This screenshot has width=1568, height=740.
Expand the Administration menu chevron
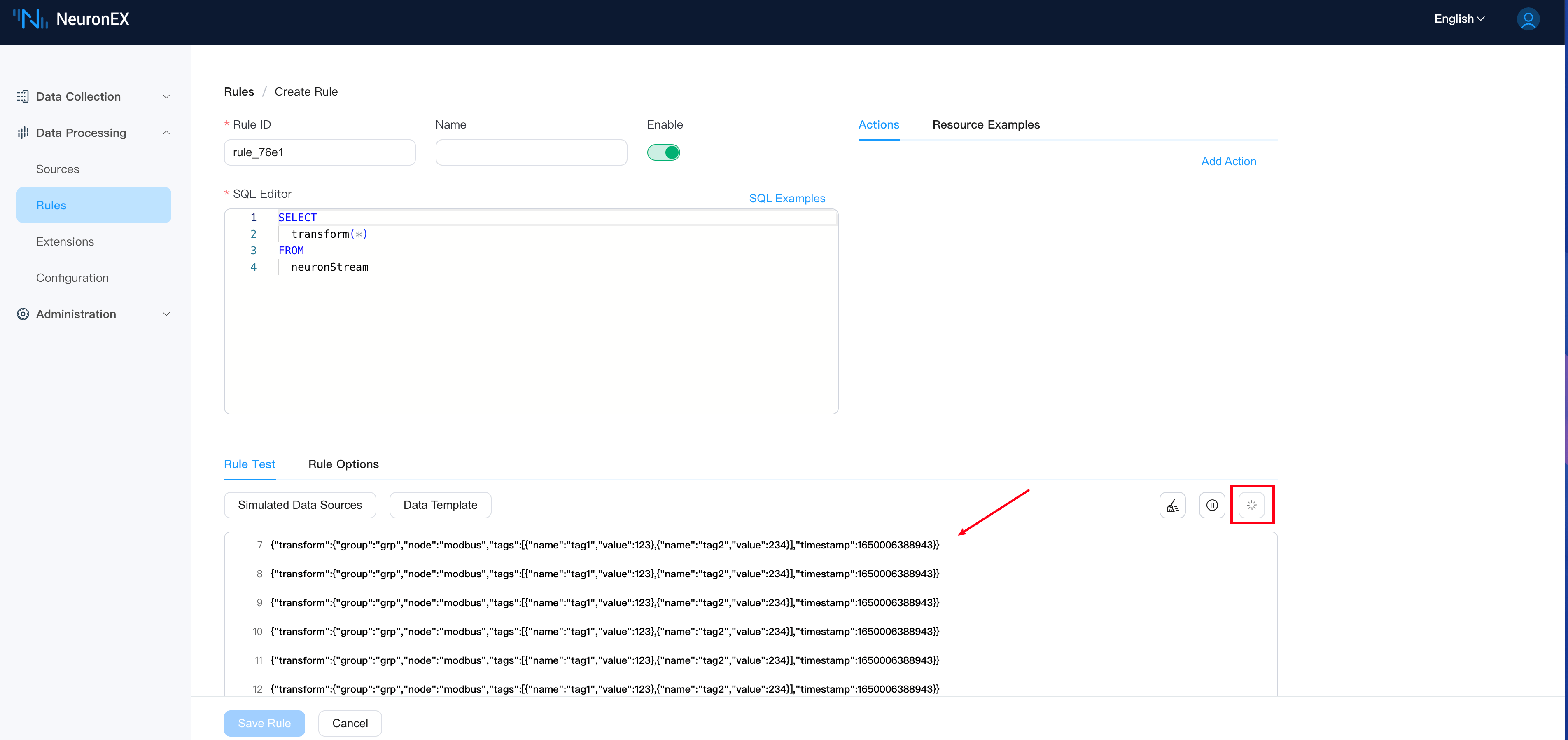[166, 314]
